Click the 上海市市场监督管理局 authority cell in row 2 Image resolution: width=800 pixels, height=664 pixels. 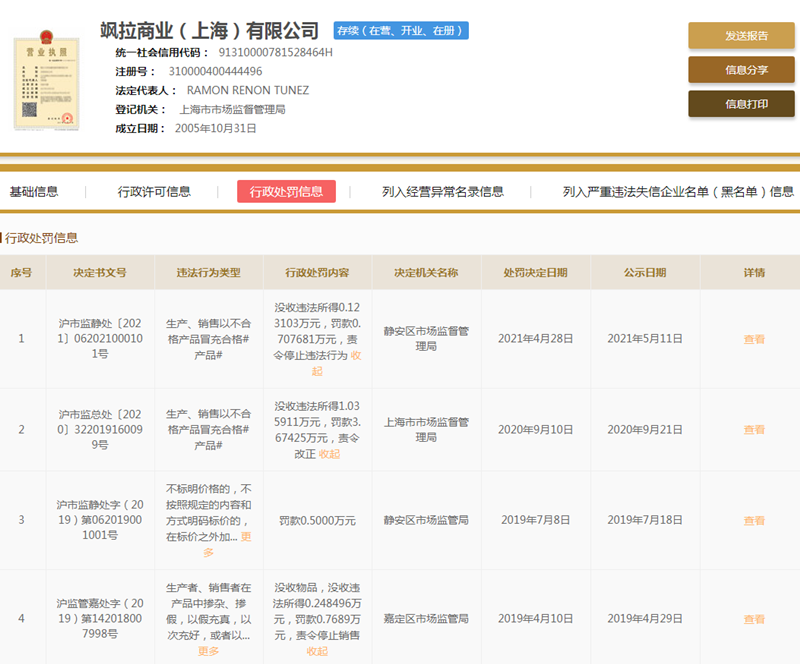pos(426,429)
